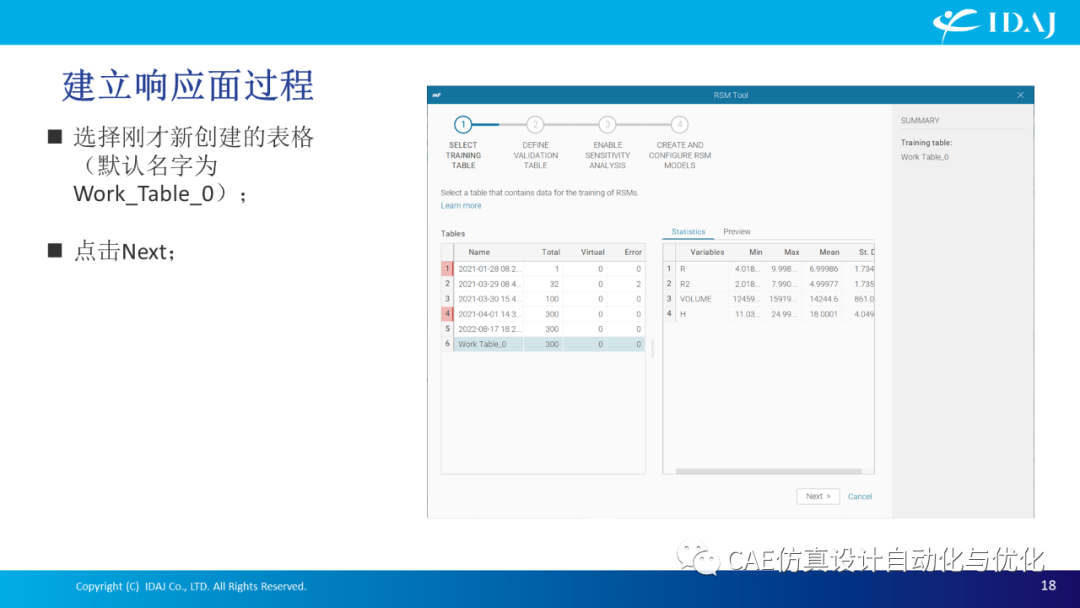Click the Mean column header in Statistics
Image resolution: width=1080 pixels, height=608 pixels.
(x=822, y=252)
